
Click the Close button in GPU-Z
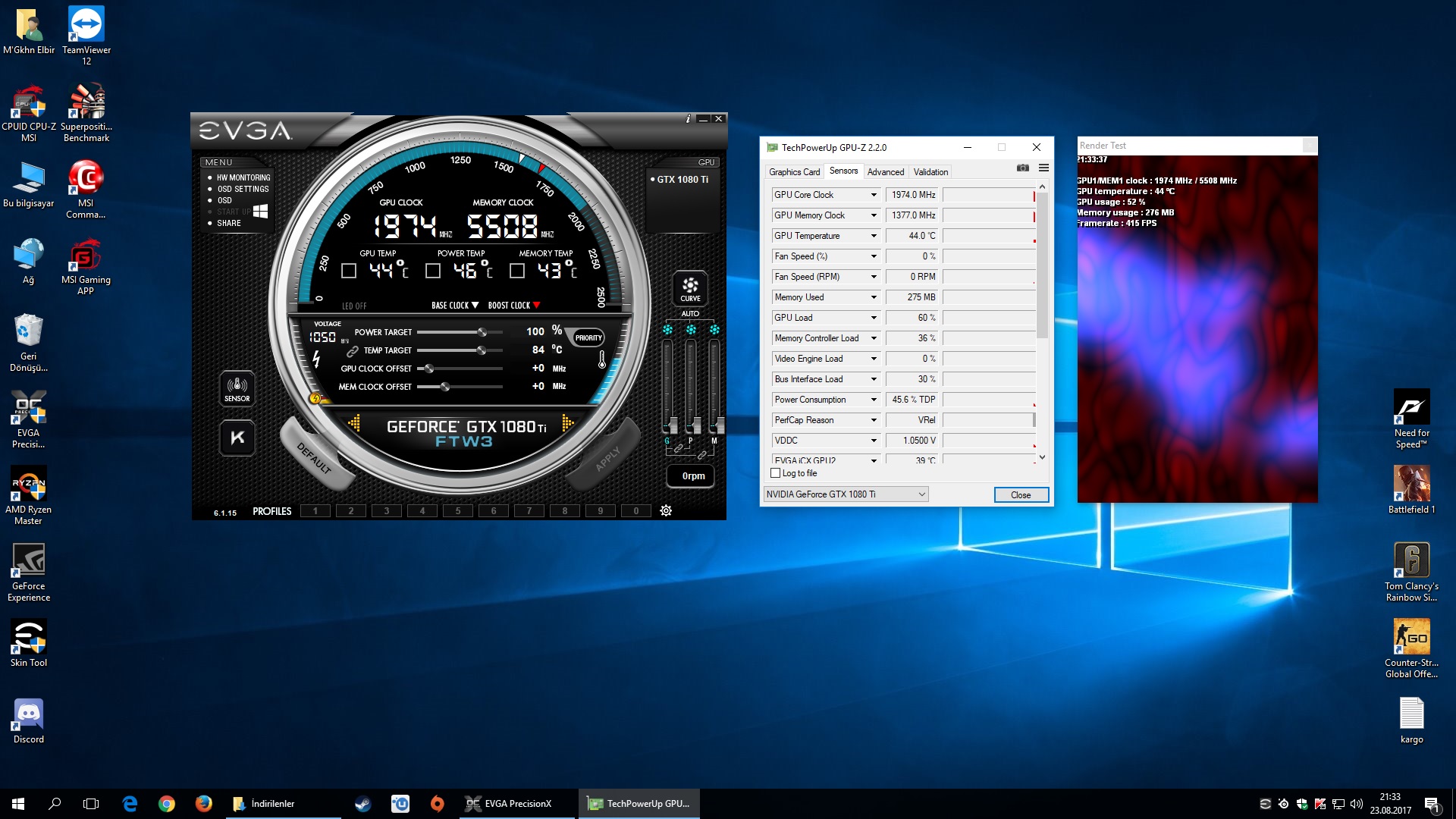click(1021, 495)
